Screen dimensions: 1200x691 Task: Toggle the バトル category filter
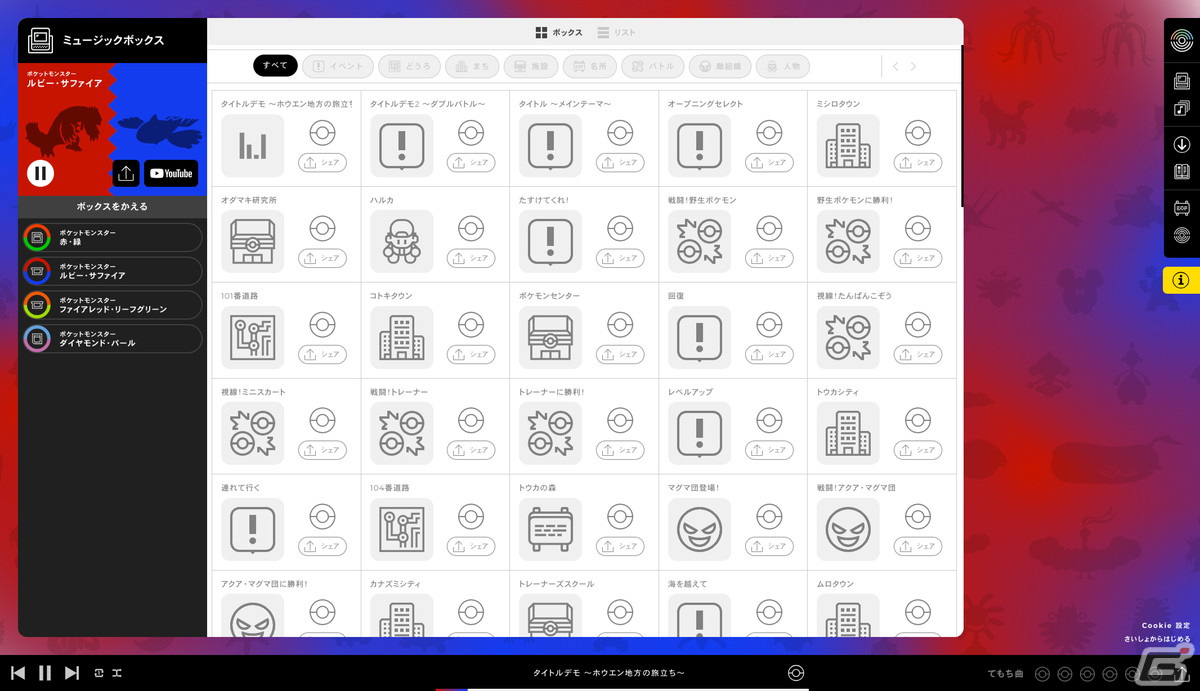652,67
